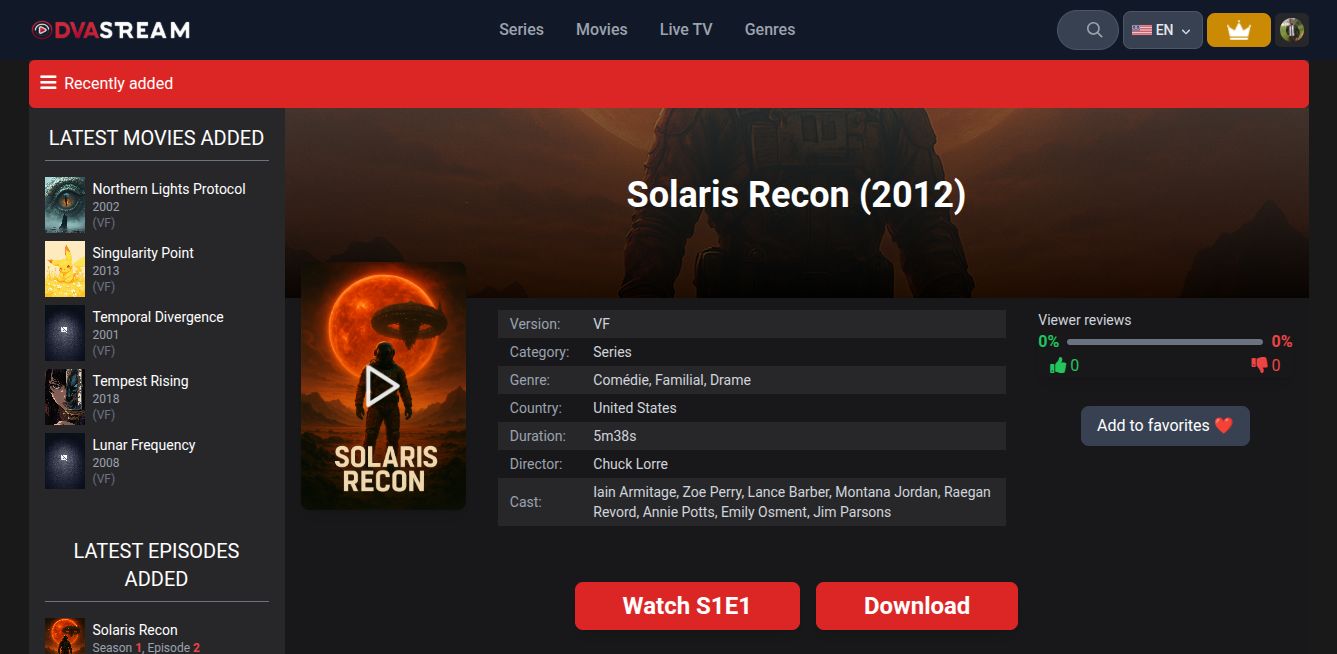
Task: Expand the Recently added bar
Action: click(x=668, y=84)
